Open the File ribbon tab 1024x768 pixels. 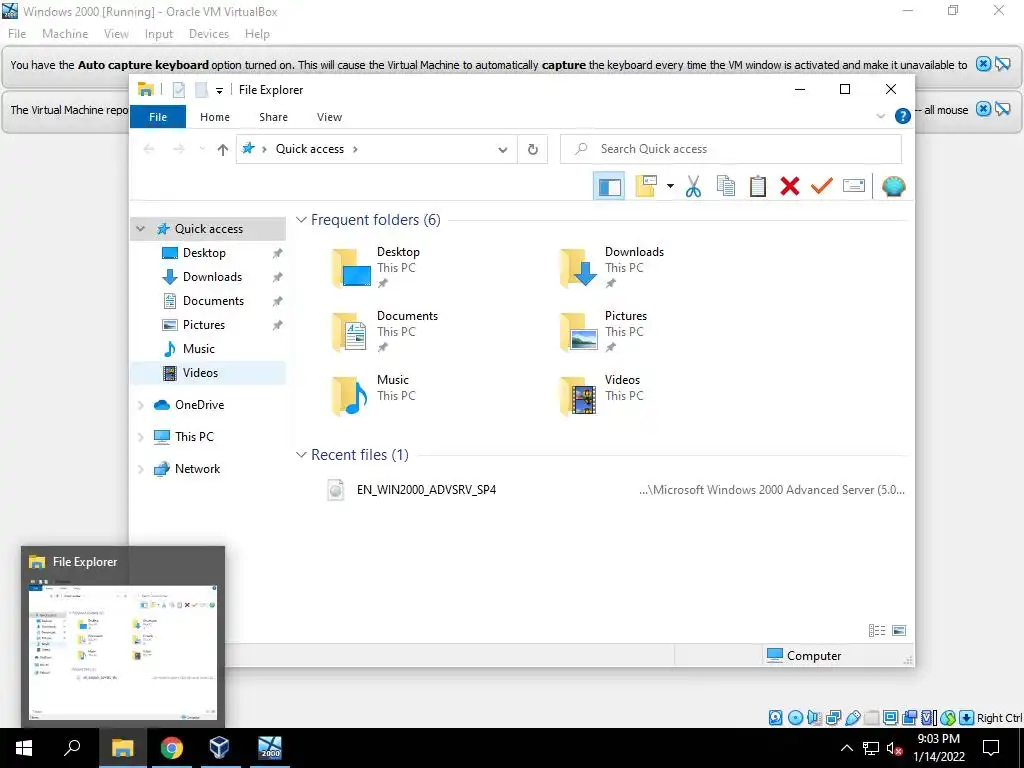(x=158, y=117)
